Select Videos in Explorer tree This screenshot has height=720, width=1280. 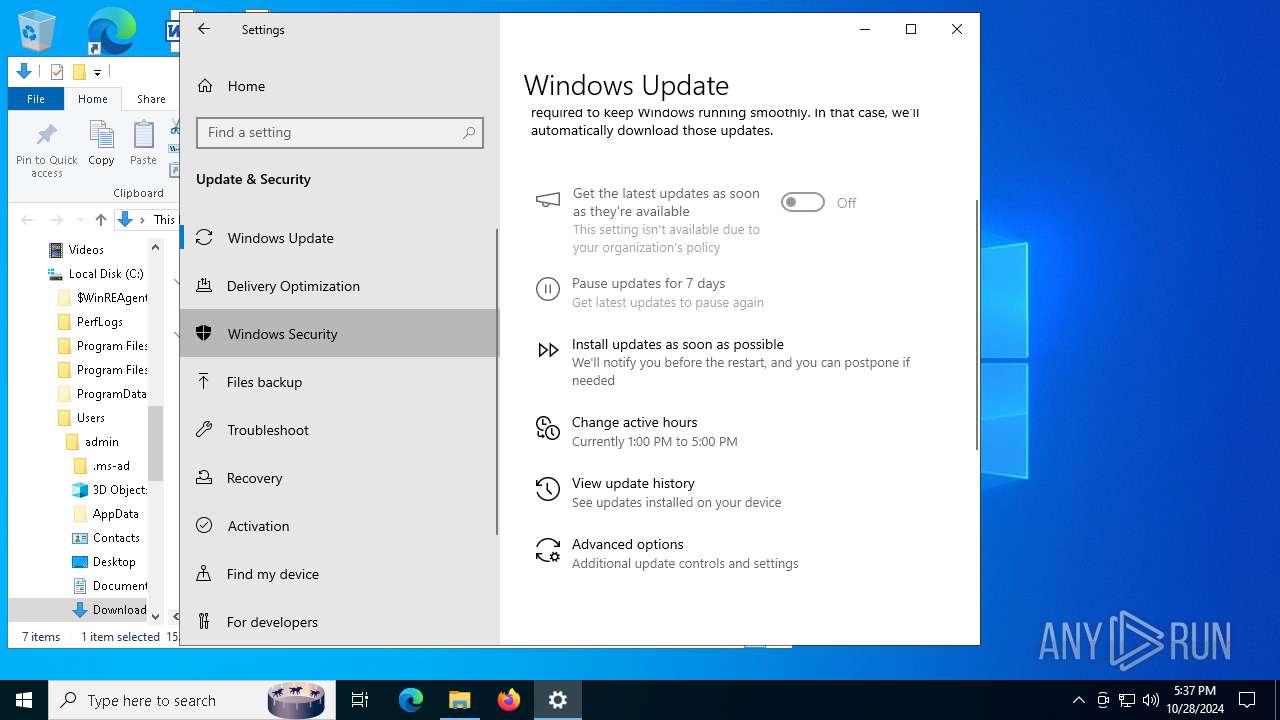coord(86,249)
